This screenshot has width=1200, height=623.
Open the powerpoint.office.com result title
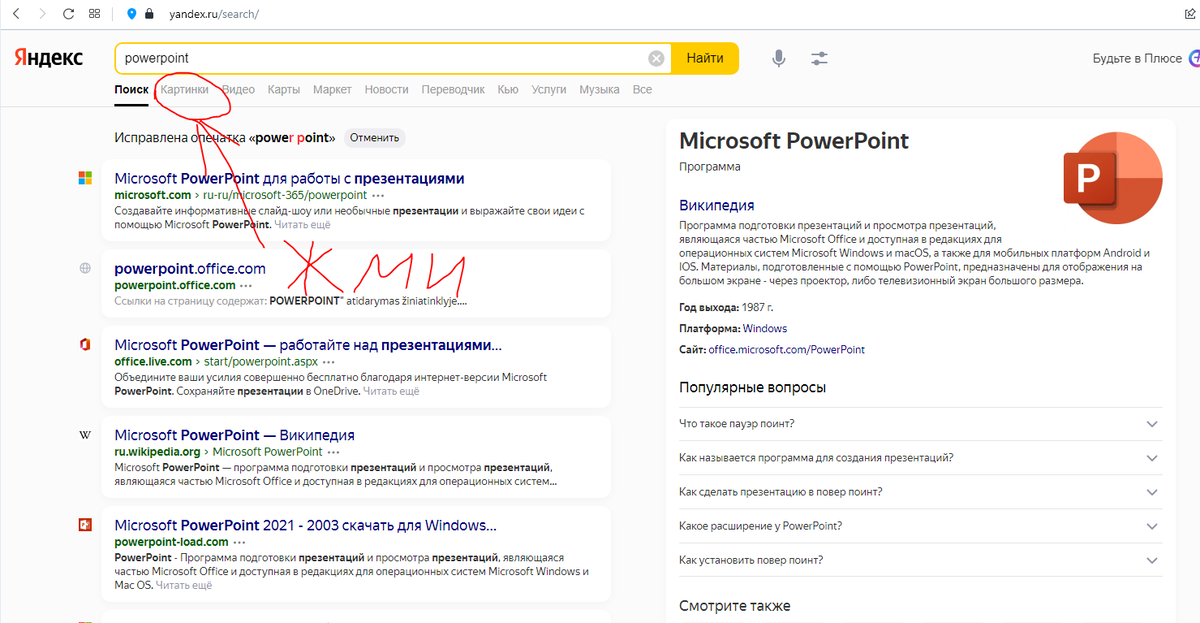(x=190, y=268)
